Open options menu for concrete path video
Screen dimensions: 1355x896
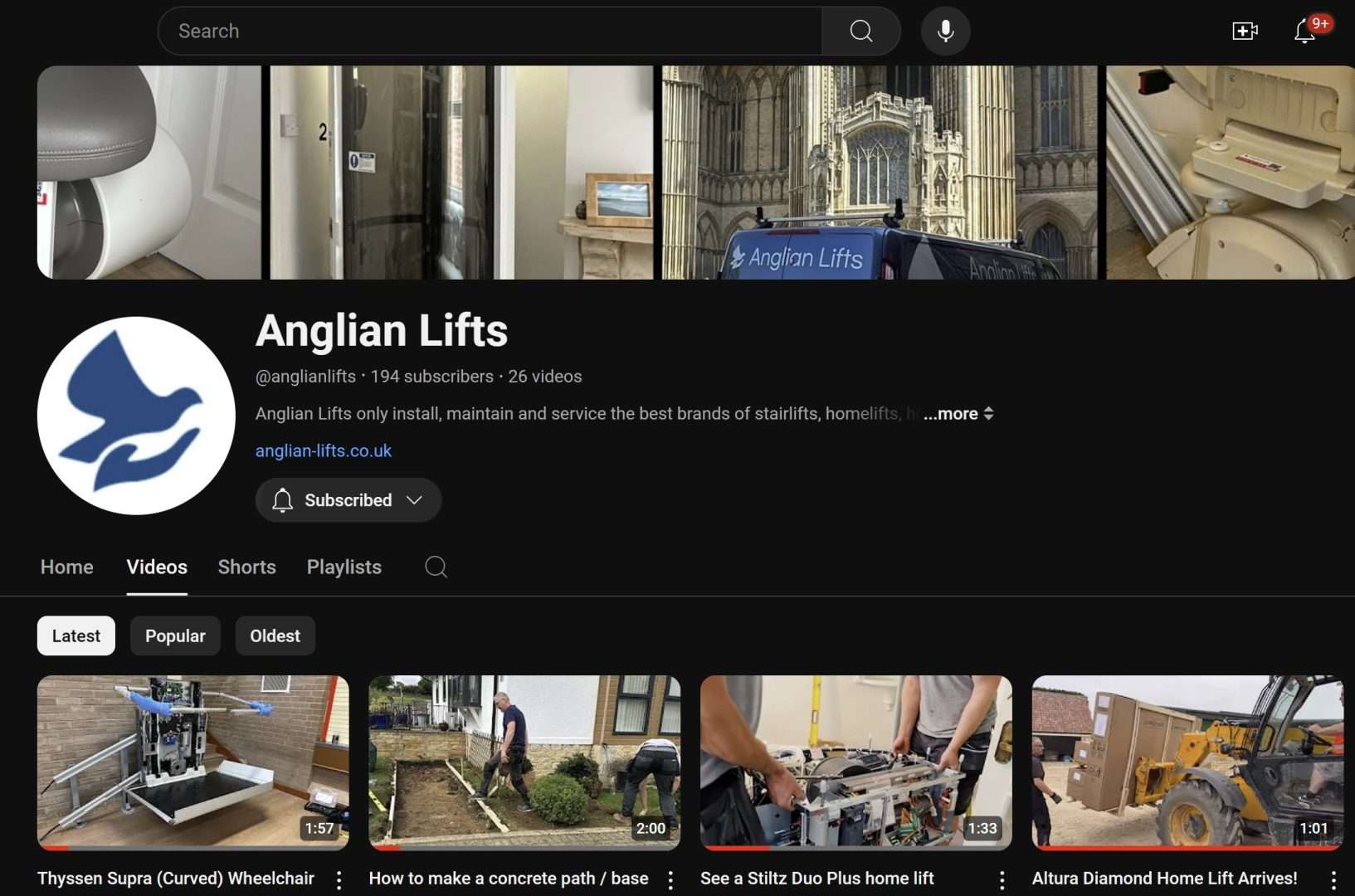(670, 880)
